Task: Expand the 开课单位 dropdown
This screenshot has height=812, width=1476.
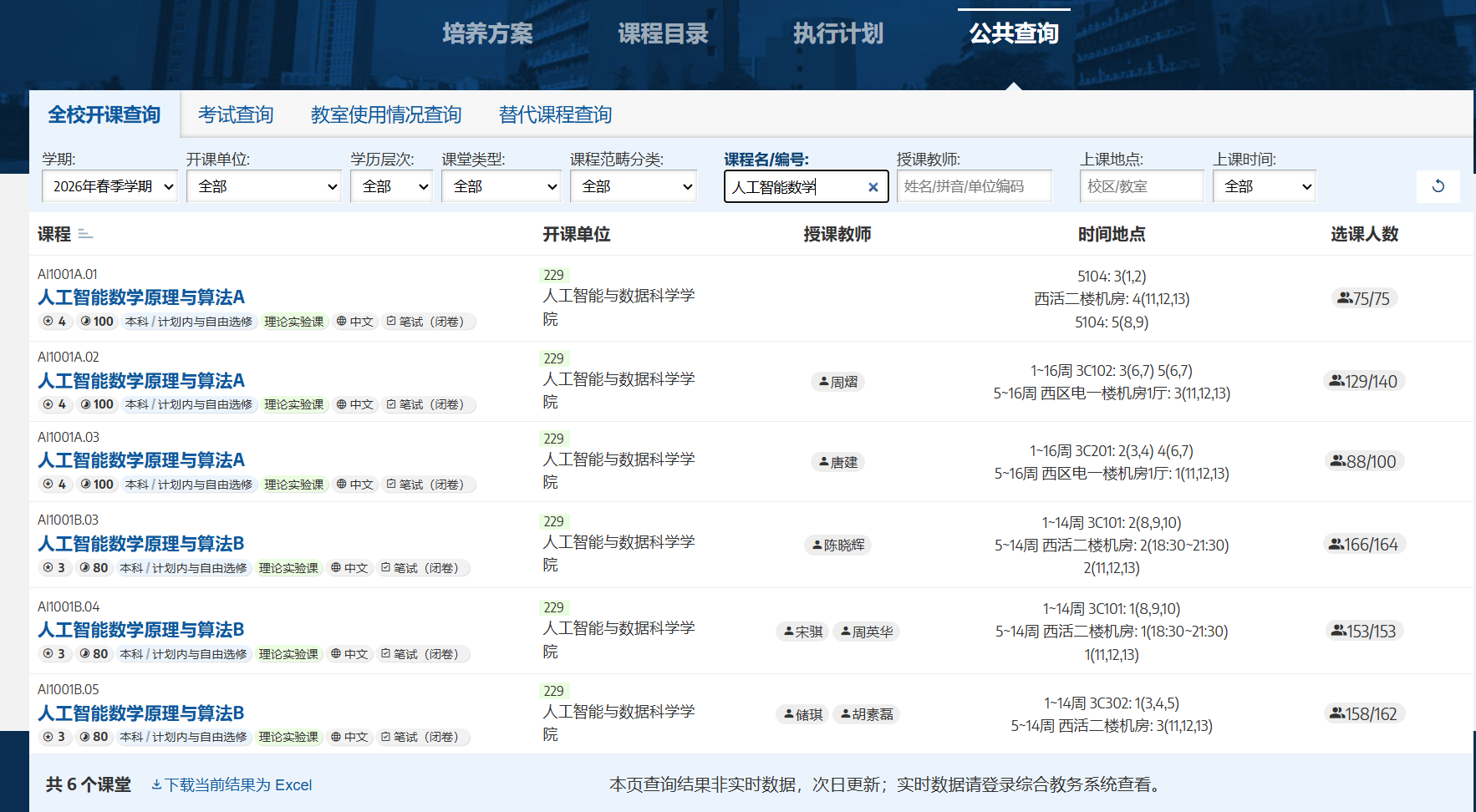Action: click(263, 186)
